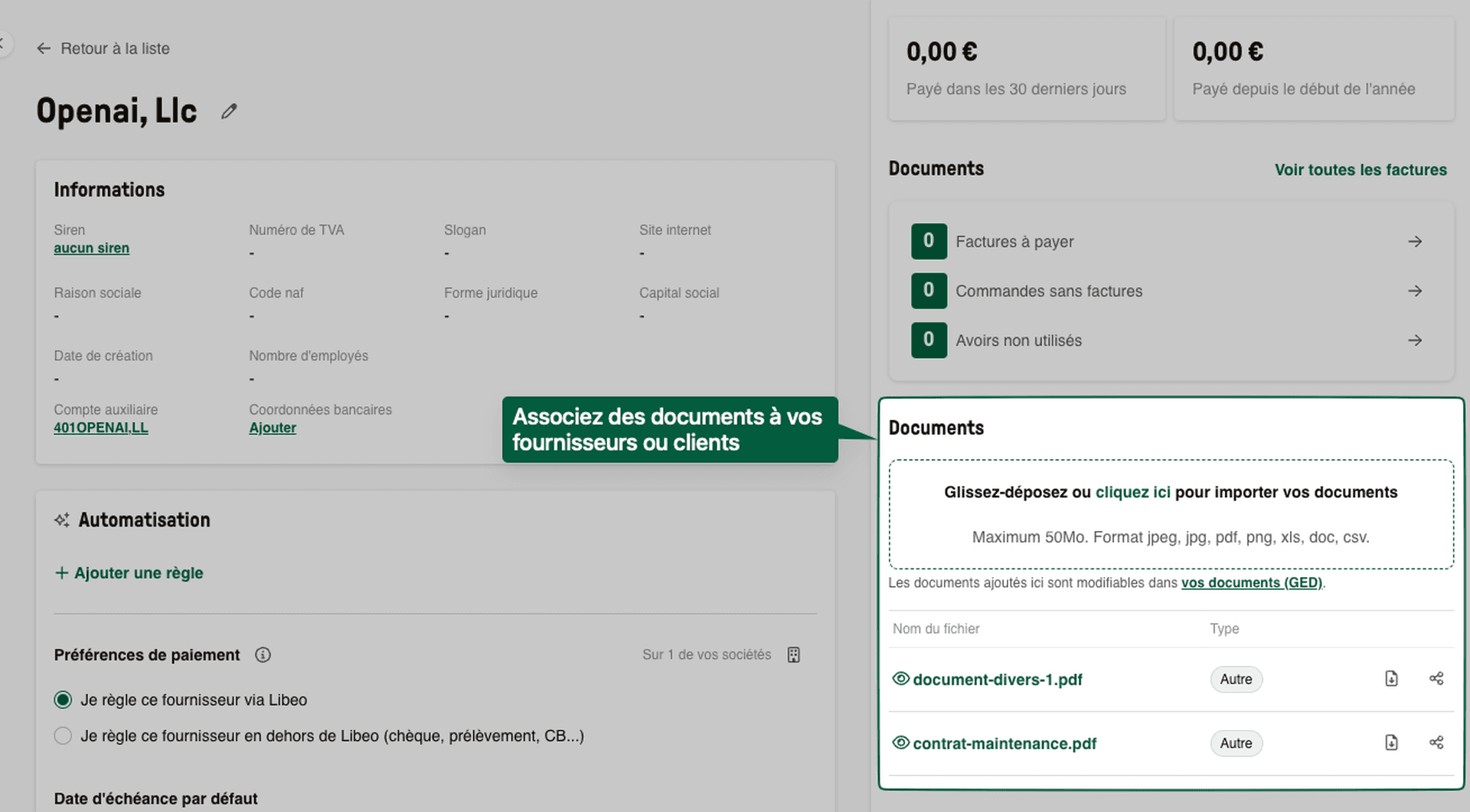Switch to vos documents (GED)
This screenshot has width=1470, height=812.
click(1251, 582)
